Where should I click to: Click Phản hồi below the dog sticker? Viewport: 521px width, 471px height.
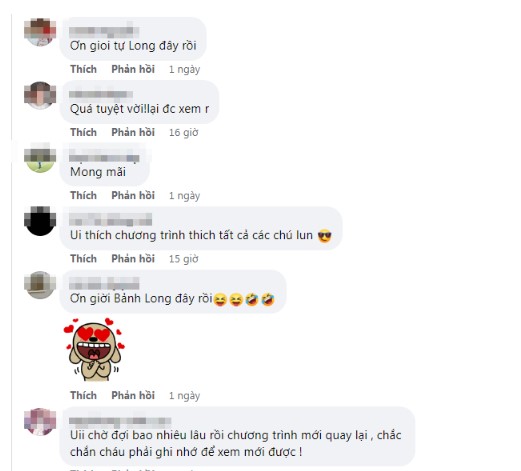[133, 395]
